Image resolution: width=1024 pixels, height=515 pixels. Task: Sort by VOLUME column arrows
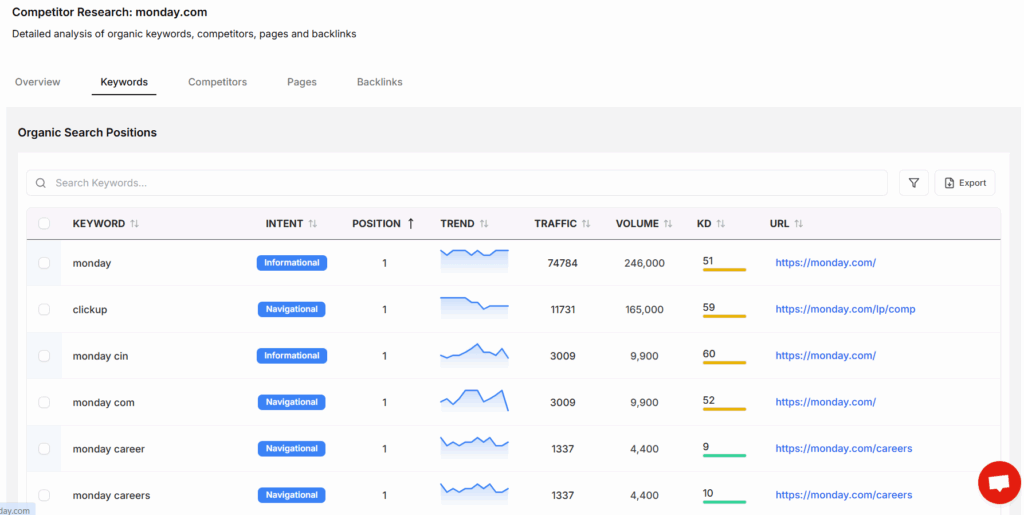tap(668, 223)
